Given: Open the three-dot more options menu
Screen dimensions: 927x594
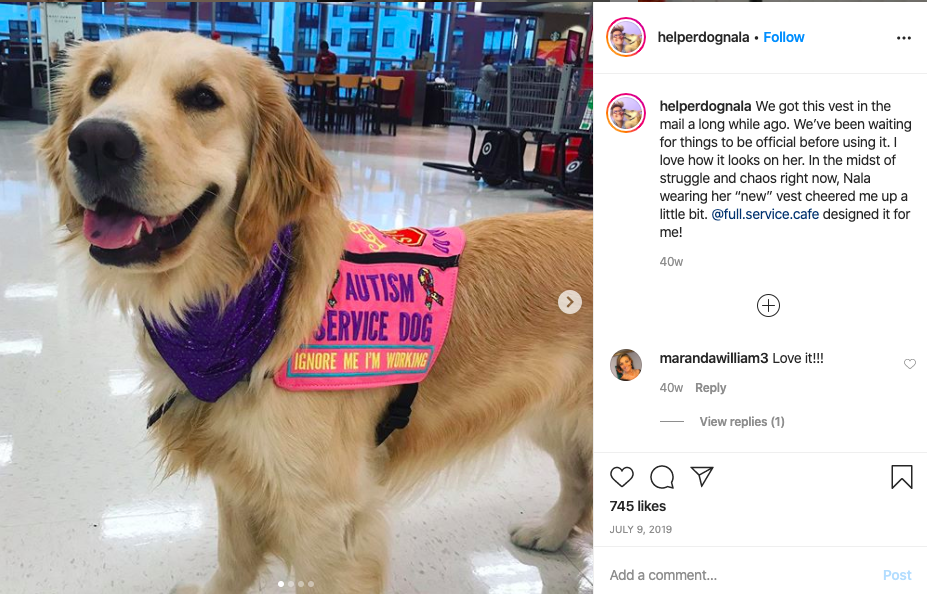Looking at the screenshot, I should coord(903,38).
